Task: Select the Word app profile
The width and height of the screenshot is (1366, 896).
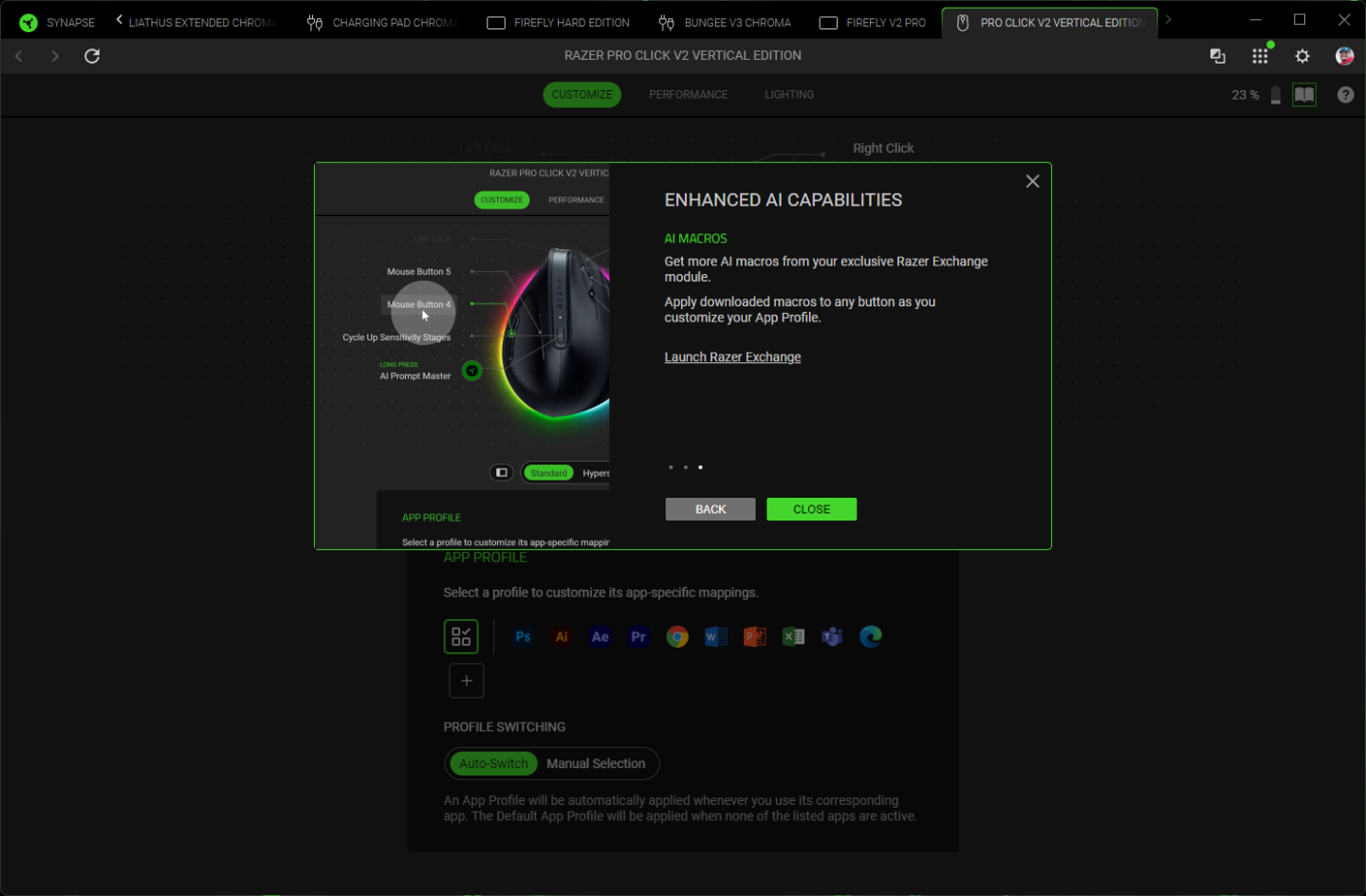Action: click(x=716, y=636)
